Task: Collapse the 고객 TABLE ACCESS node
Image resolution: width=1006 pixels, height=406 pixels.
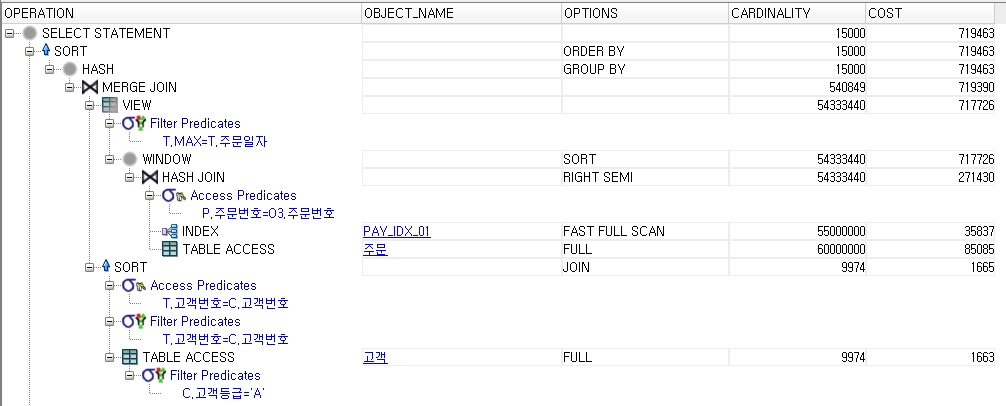Action: click(x=109, y=357)
